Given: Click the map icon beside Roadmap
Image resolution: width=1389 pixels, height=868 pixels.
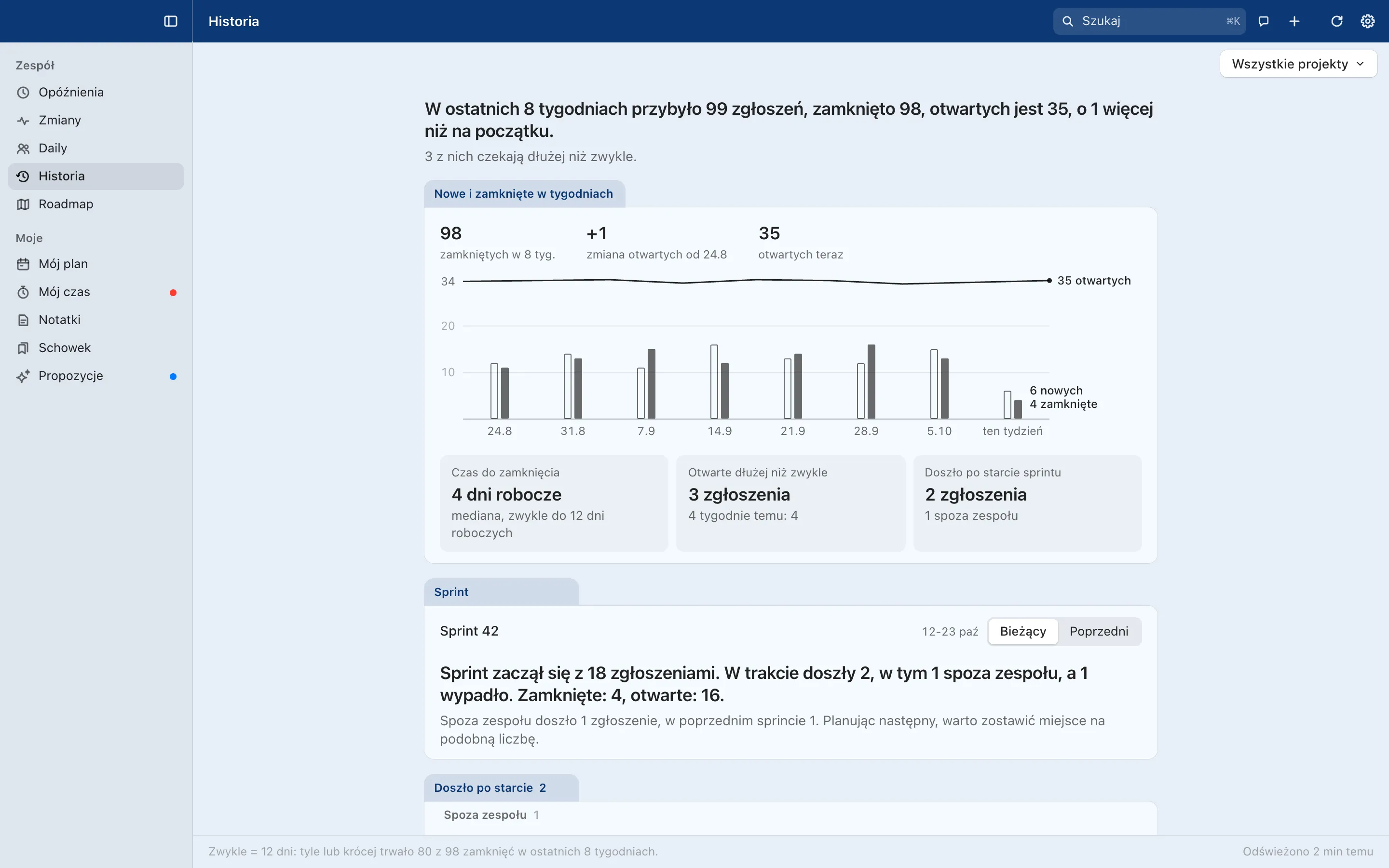Looking at the screenshot, I should pos(23,204).
